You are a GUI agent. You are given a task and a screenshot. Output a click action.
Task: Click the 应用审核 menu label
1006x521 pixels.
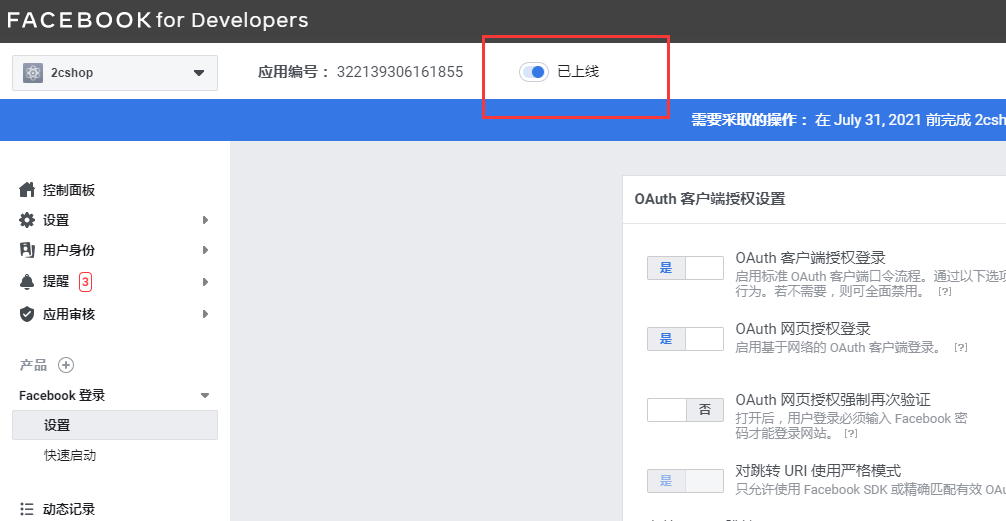69,314
